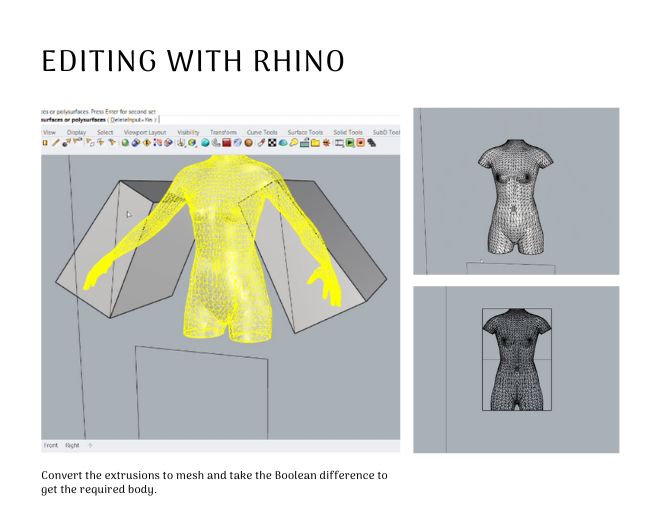Open the Surface Tools tab
This screenshot has width=660, height=528.
click(305, 132)
